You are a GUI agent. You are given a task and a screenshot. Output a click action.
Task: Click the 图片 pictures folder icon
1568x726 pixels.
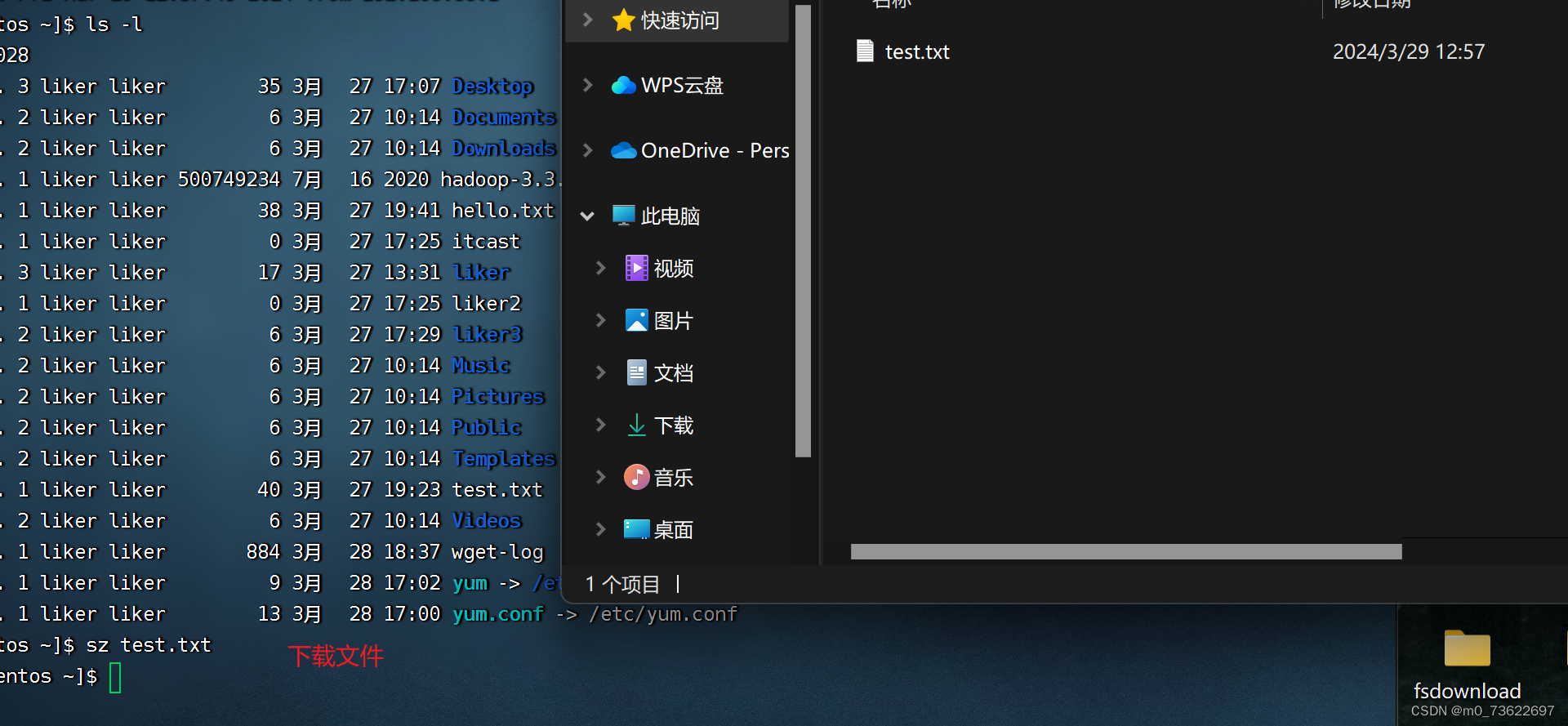(637, 320)
